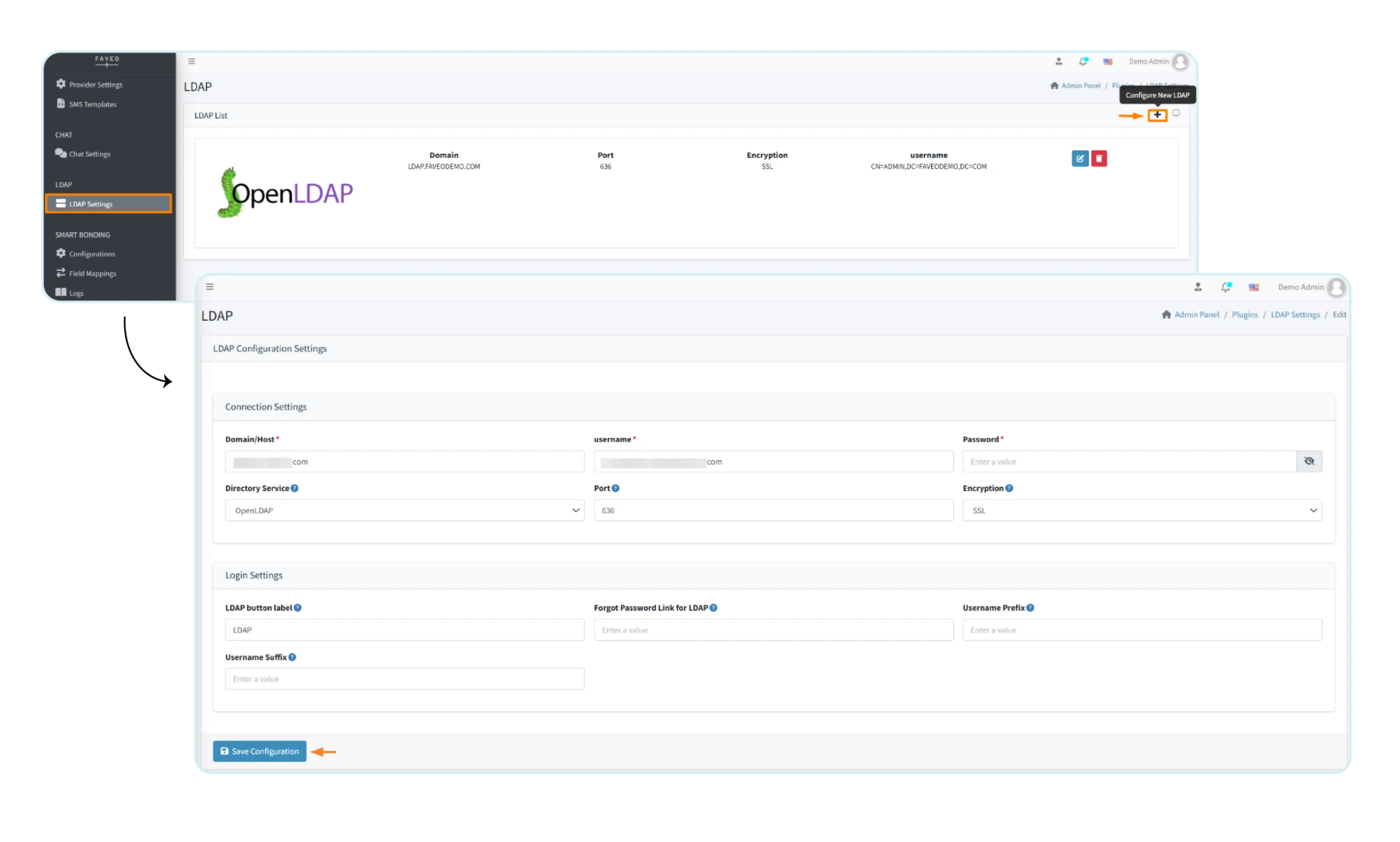The height and width of the screenshot is (842, 1400).
Task: Click user icon in LDAP List header
Action: tap(1058, 62)
